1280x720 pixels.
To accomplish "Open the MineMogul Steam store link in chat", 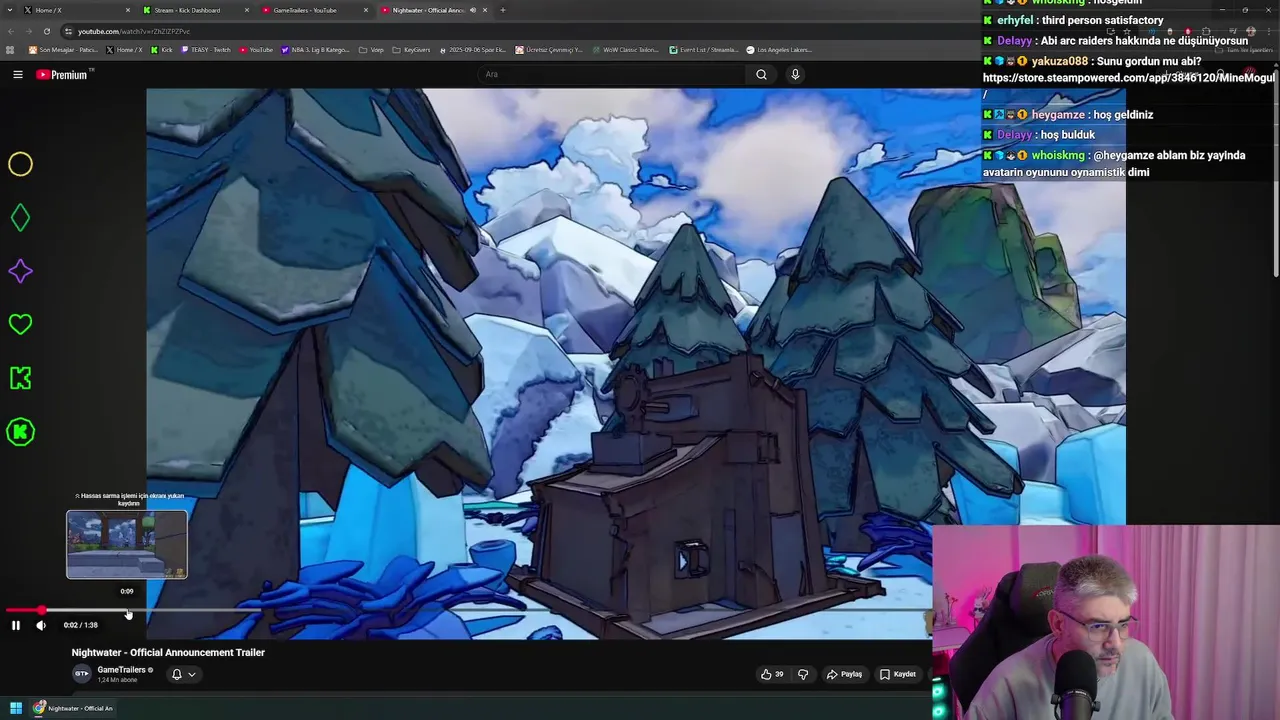I will 1128,78.
